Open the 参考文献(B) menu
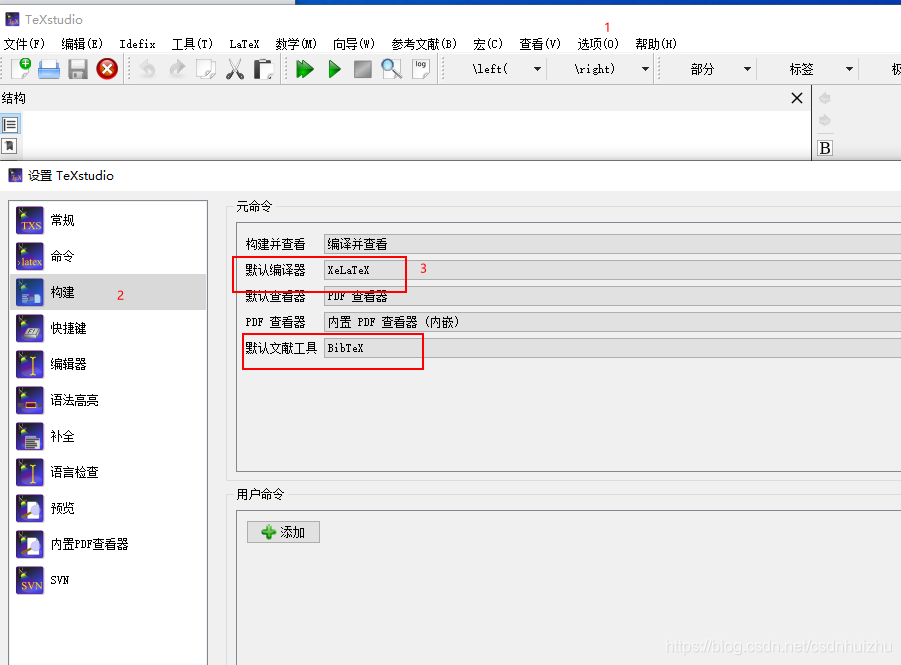Viewport: 901px width, 665px height. [423, 44]
